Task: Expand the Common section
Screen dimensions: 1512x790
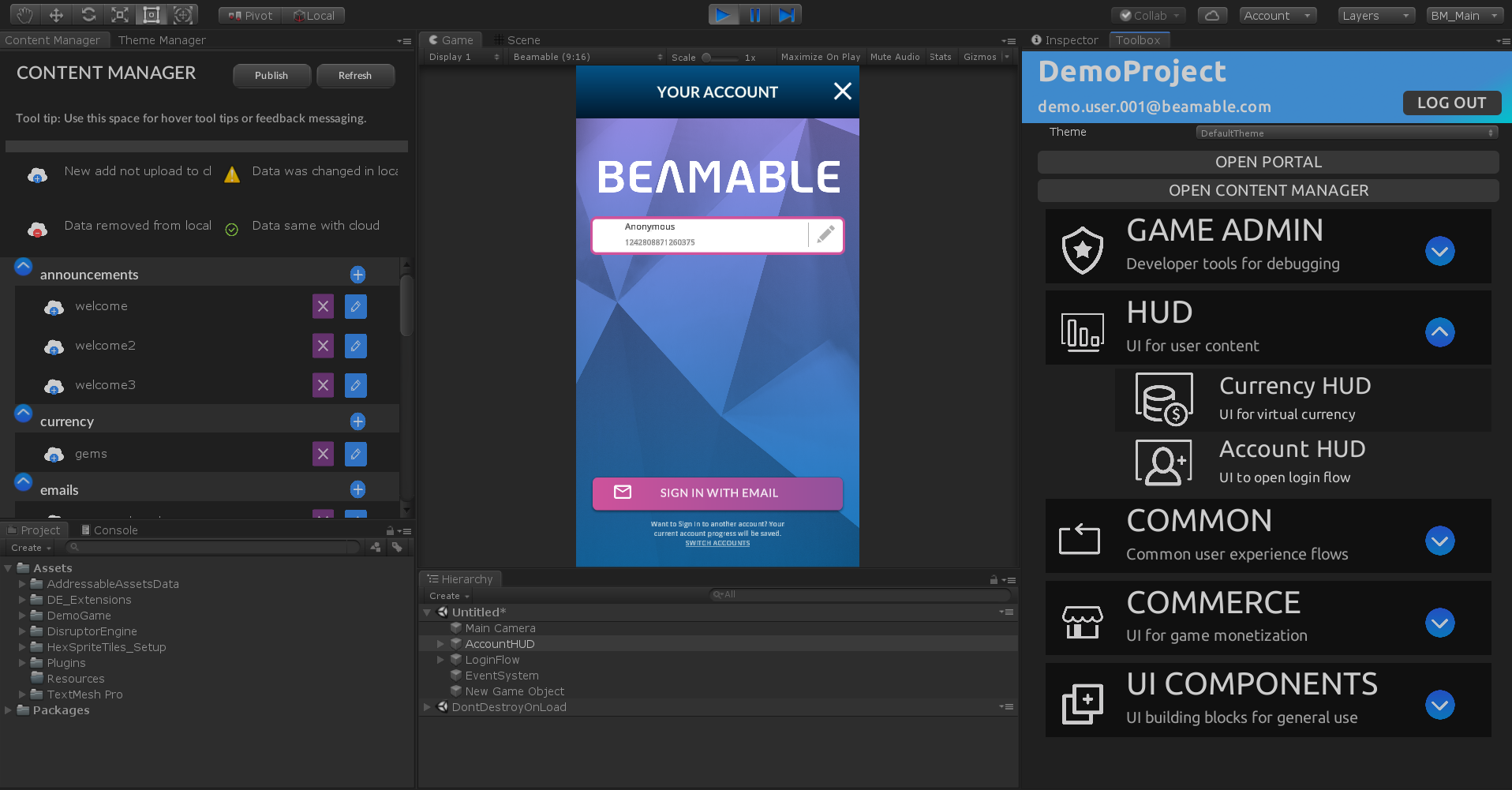Action: pyautogui.click(x=1439, y=541)
